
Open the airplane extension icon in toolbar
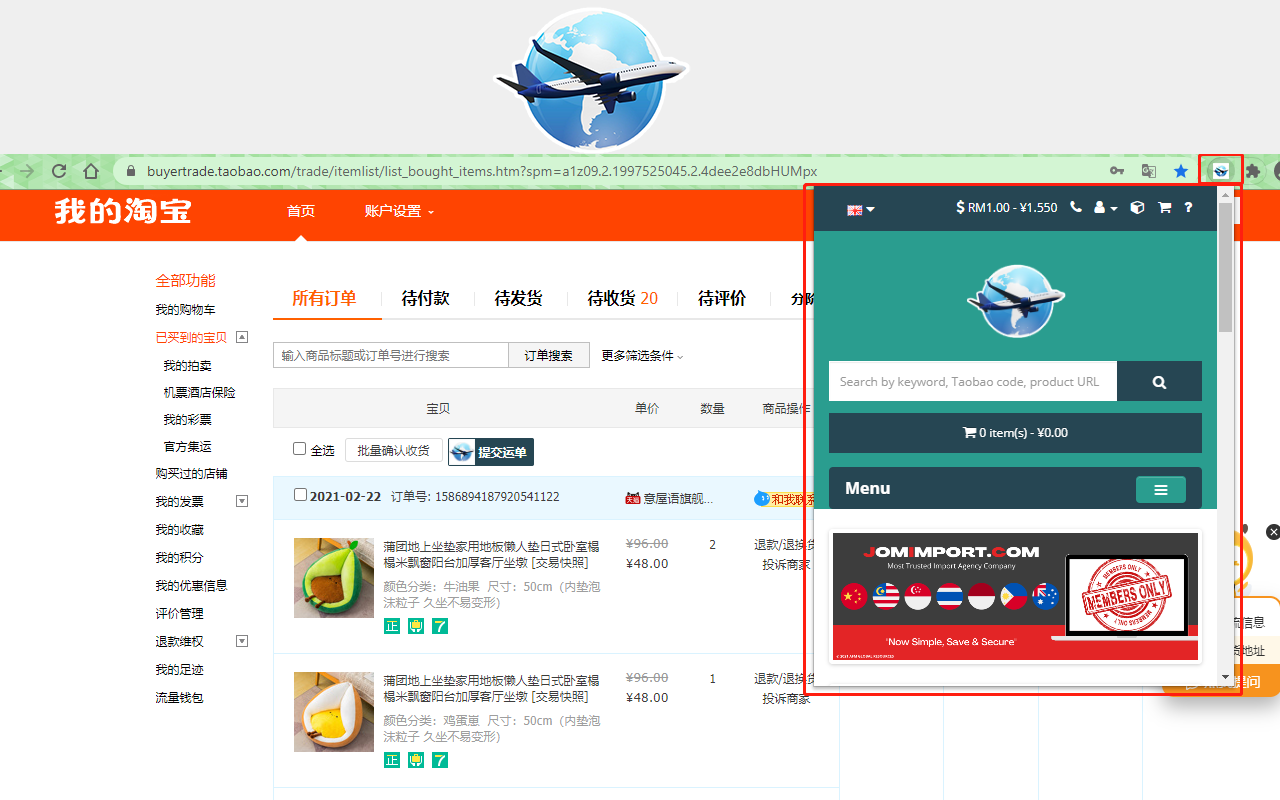point(1221,171)
